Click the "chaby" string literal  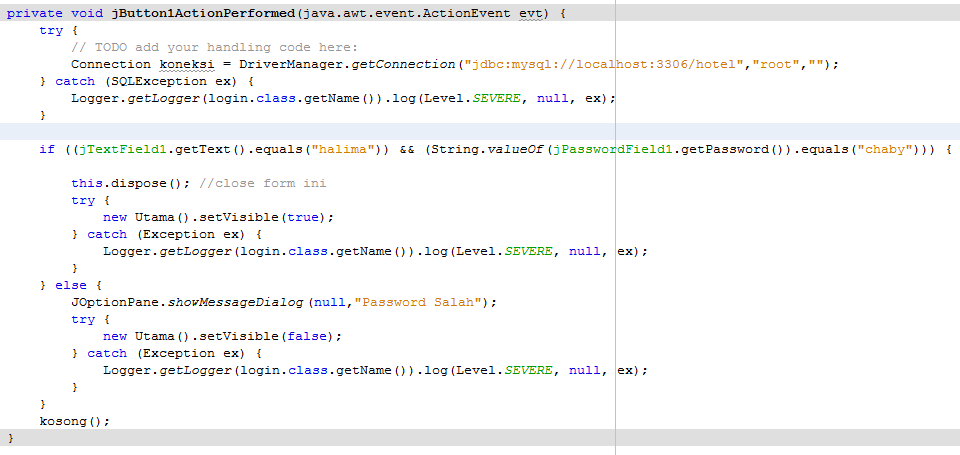click(x=884, y=149)
